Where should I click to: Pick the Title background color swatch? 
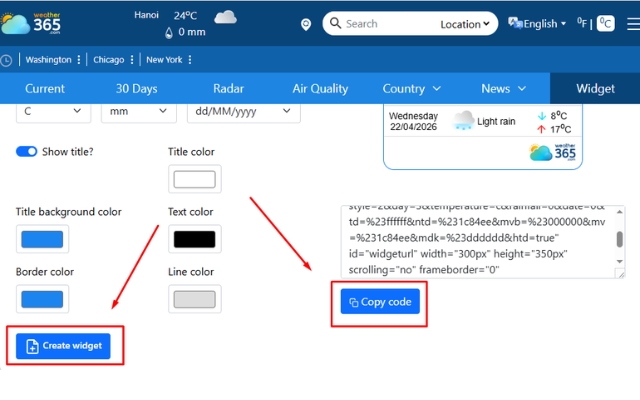click(42, 239)
